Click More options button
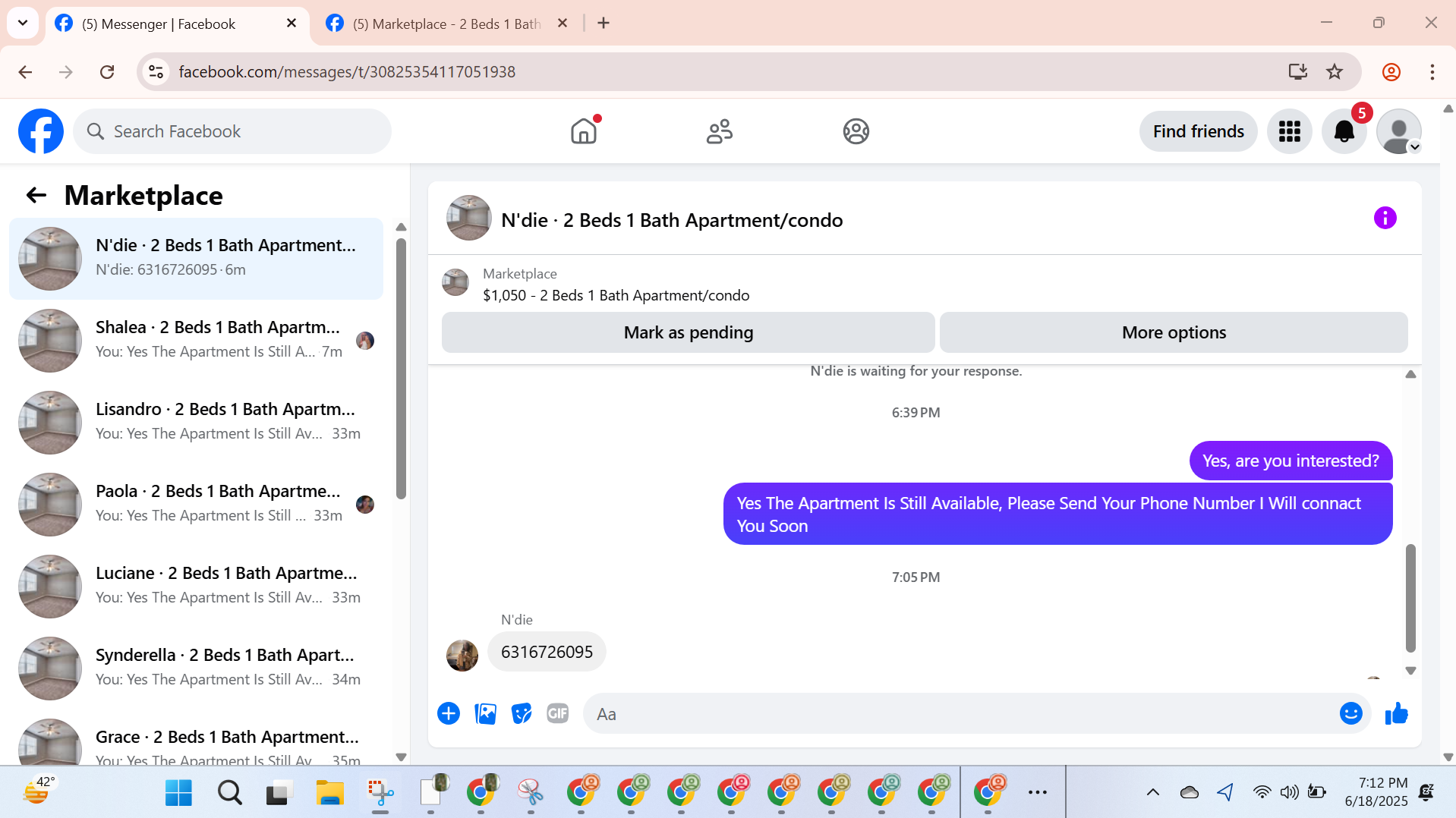 (x=1174, y=332)
